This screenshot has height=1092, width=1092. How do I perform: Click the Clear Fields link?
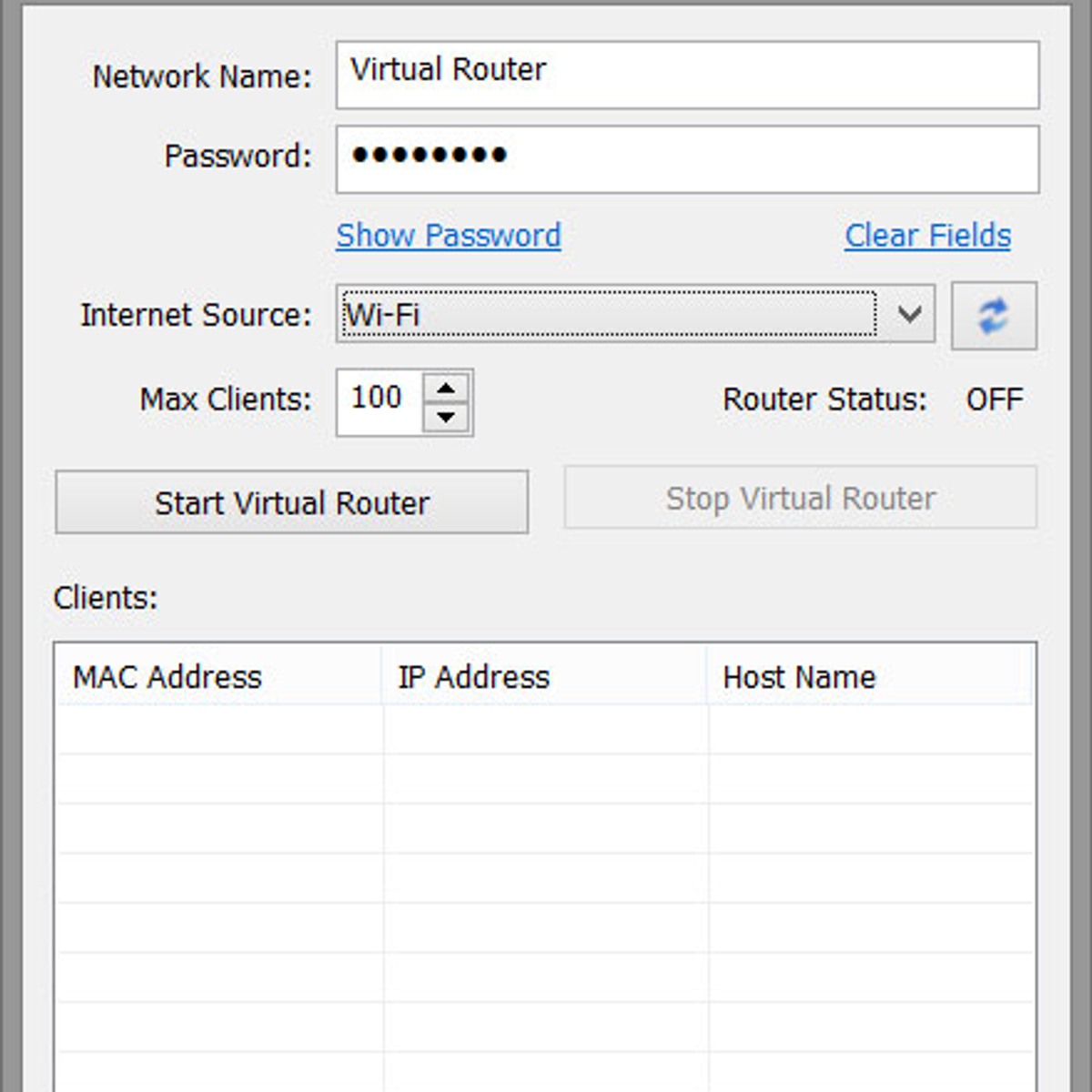[x=927, y=236]
